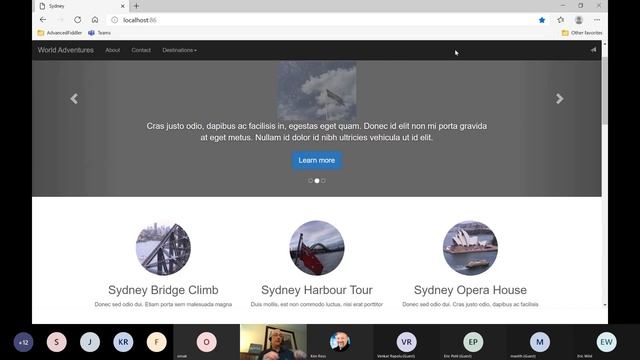Select participant avatar KR
Image resolution: width=640 pixels, height=360 pixels.
click(123, 342)
